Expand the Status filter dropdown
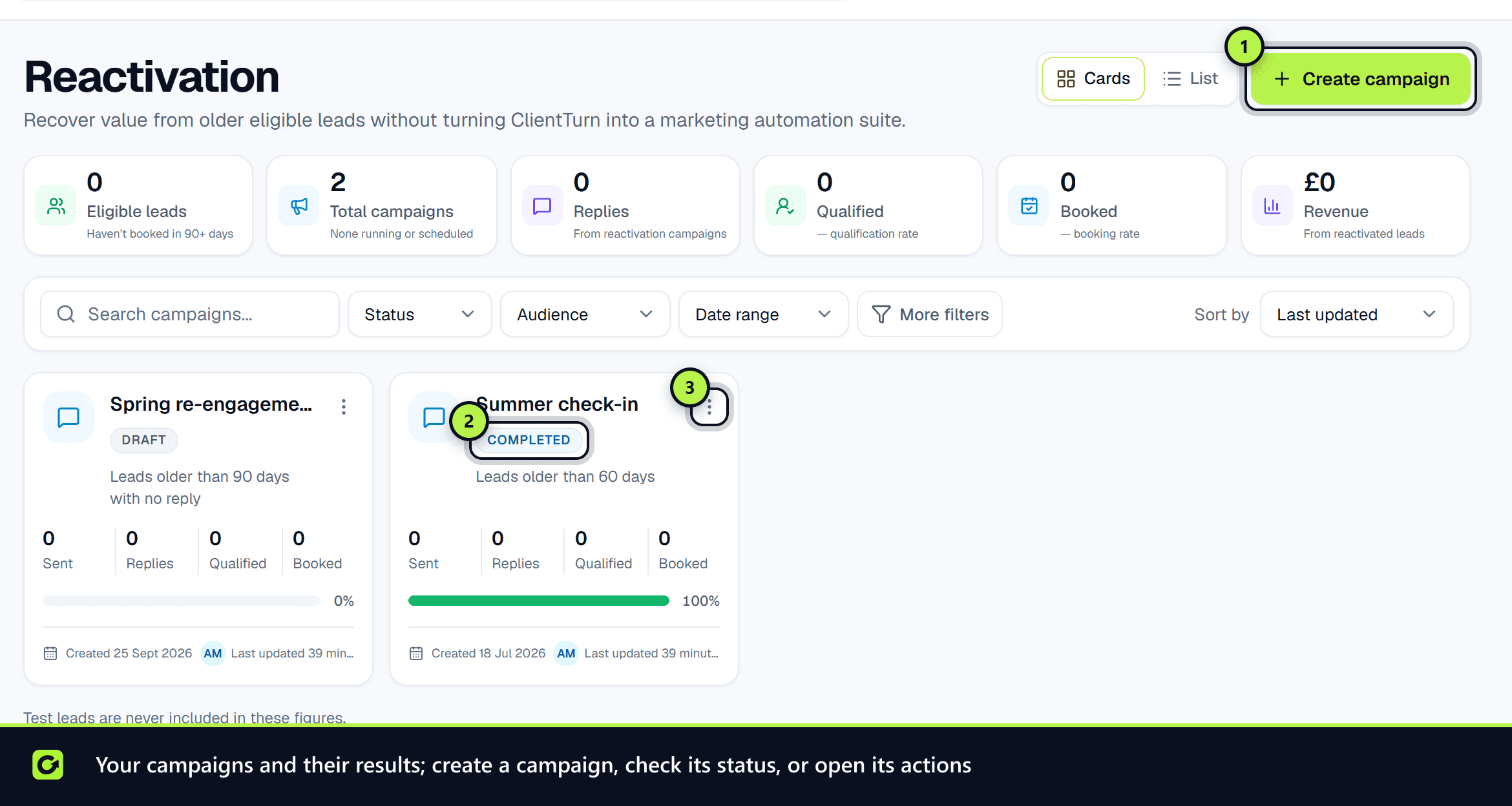The image size is (1512, 806). point(420,314)
